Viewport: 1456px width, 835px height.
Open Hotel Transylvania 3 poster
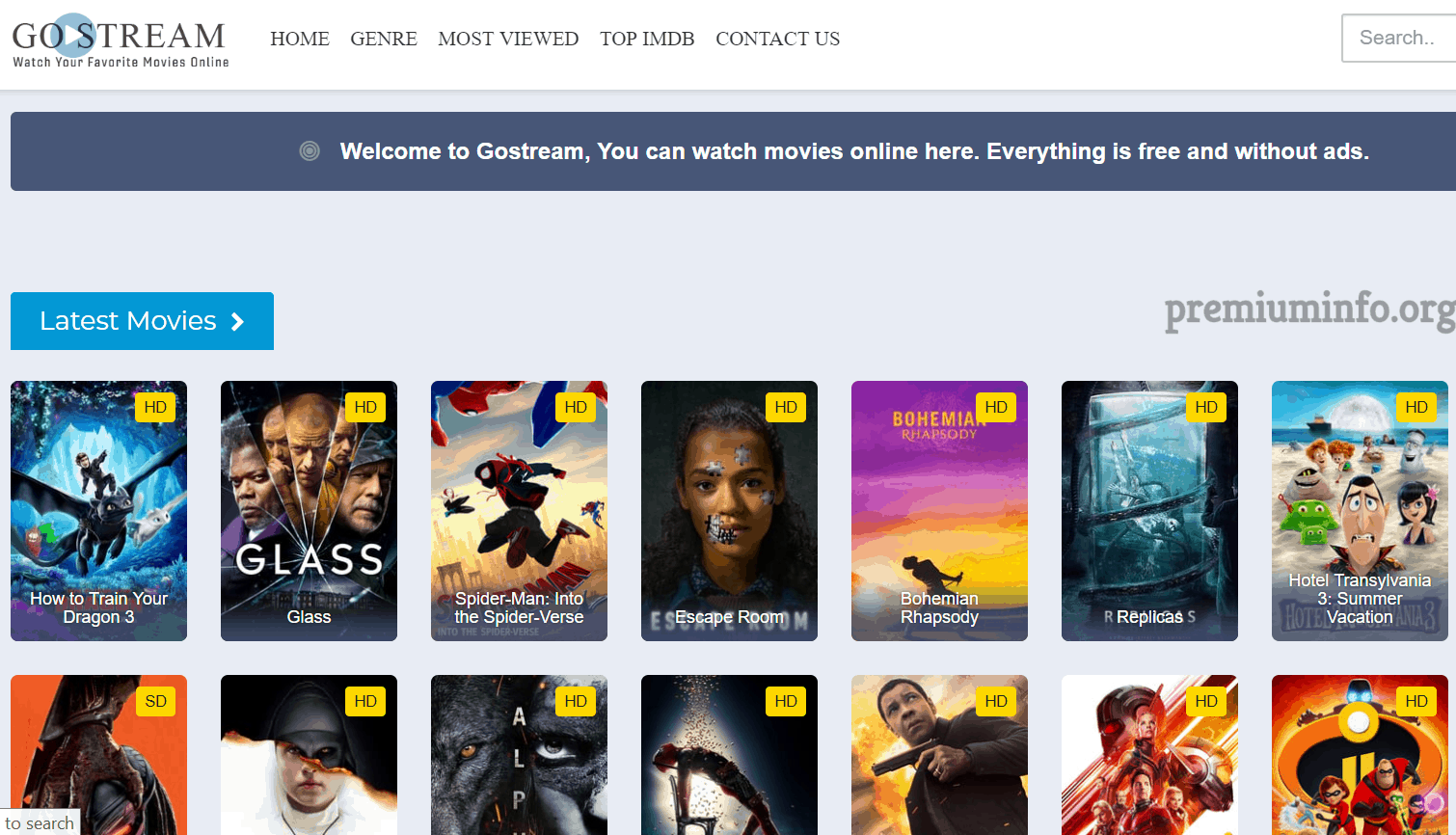(x=1360, y=511)
